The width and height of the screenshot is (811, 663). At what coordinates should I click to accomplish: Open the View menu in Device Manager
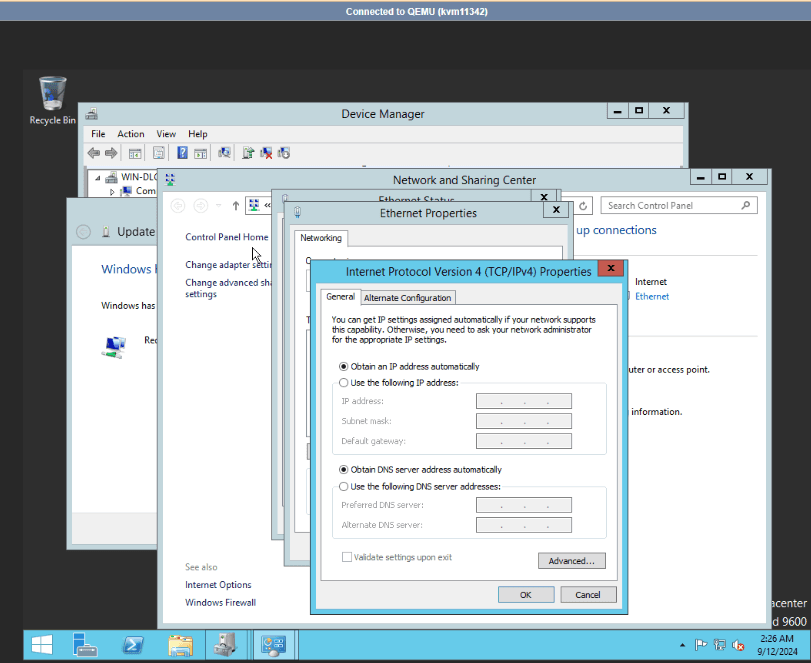coord(166,134)
